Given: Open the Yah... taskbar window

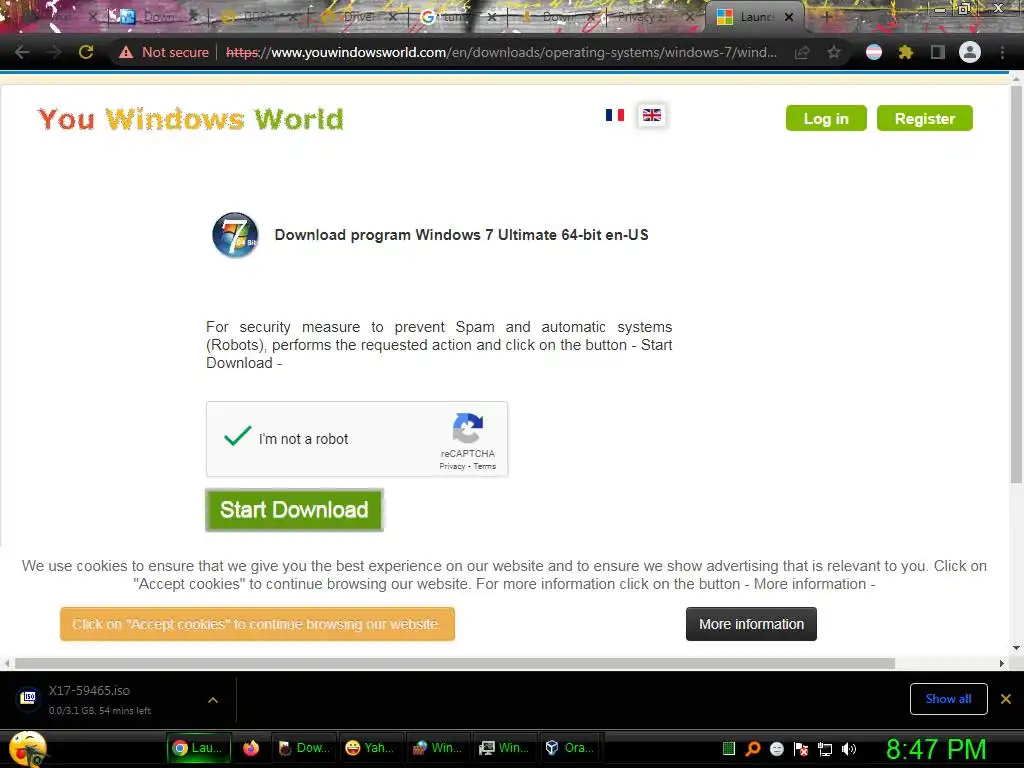Looking at the screenshot, I should pos(370,748).
